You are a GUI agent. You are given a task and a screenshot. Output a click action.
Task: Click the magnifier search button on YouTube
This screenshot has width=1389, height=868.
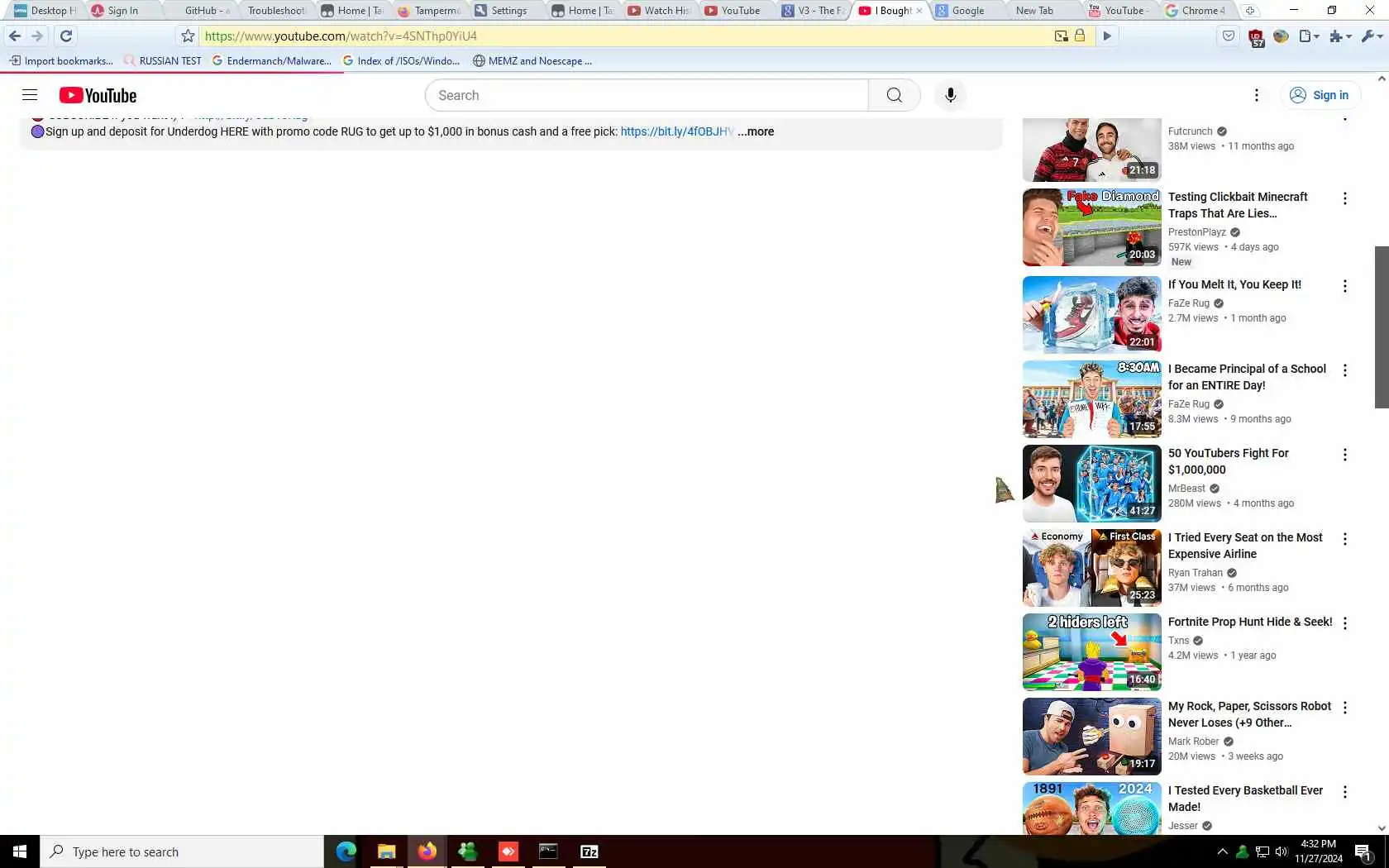[x=894, y=95]
